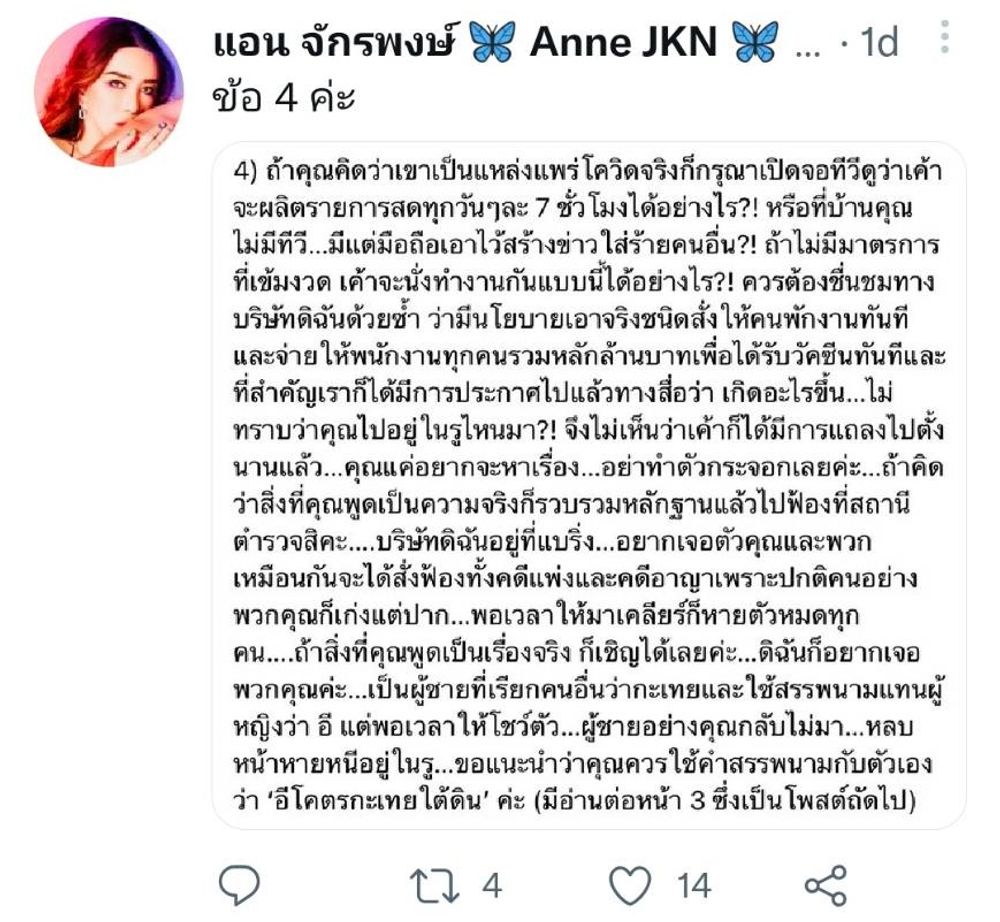1000x922 pixels.
Task: View the retweet count 4
Action: pyautogui.click(x=492, y=886)
